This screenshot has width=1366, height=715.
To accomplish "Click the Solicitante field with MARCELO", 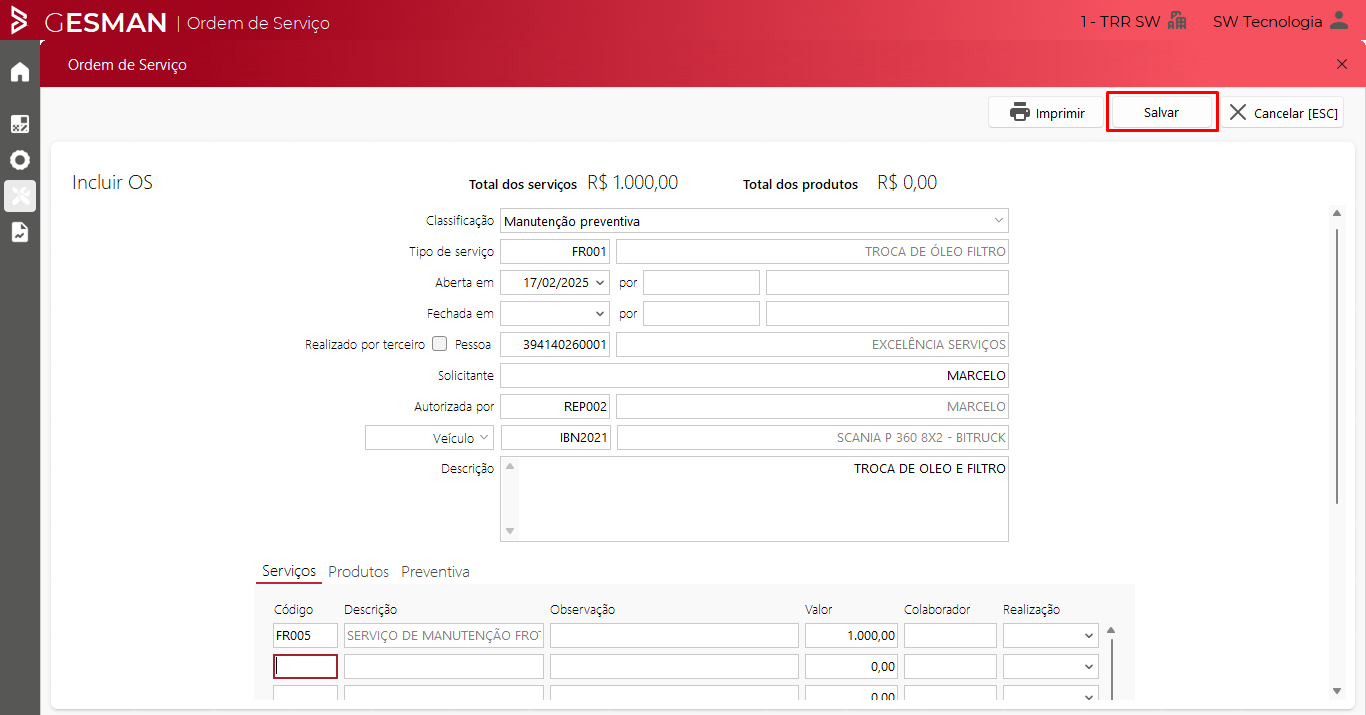I will [x=754, y=376].
